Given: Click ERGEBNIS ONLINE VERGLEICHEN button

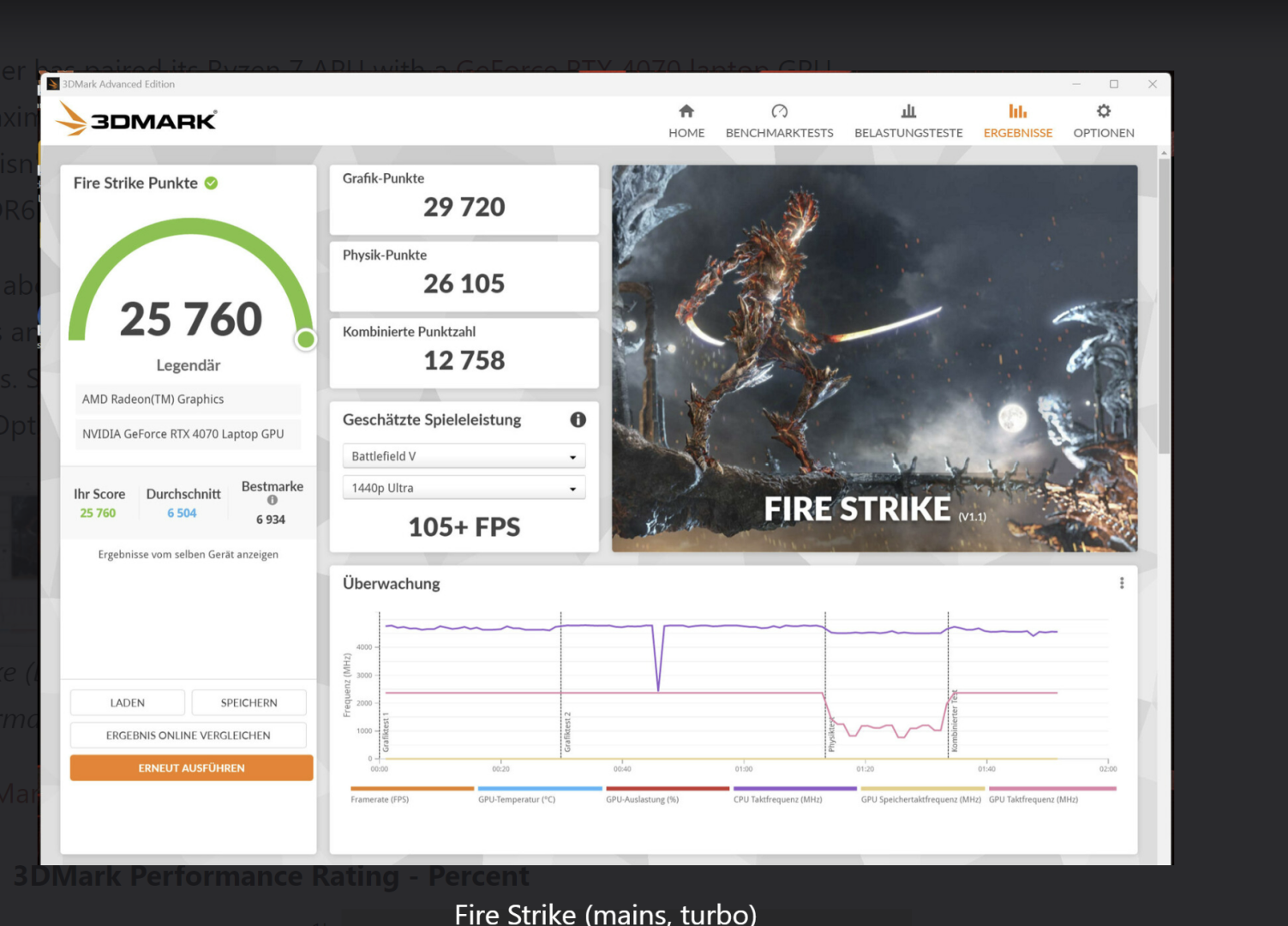Looking at the screenshot, I should (x=189, y=735).
